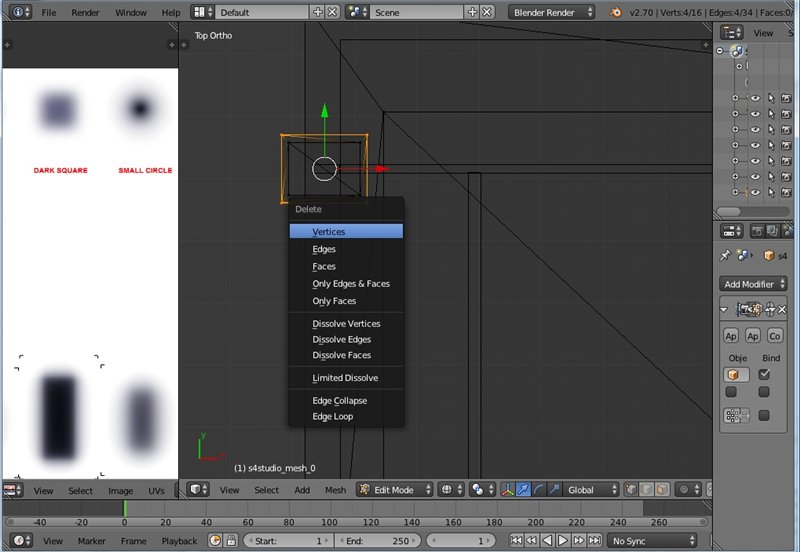The image size is (800, 552).
Task: Click the play animation button
Action: click(562, 541)
